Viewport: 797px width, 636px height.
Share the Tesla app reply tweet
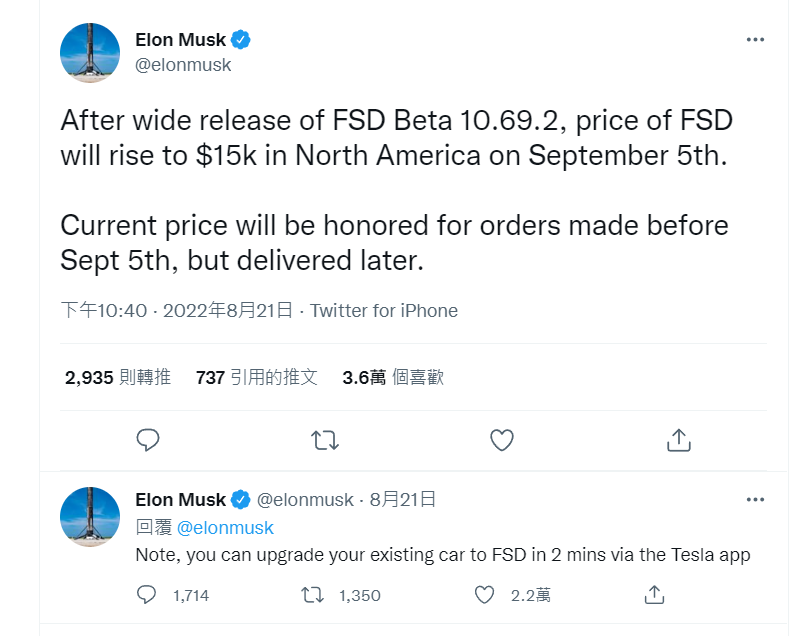pyautogui.click(x=654, y=594)
